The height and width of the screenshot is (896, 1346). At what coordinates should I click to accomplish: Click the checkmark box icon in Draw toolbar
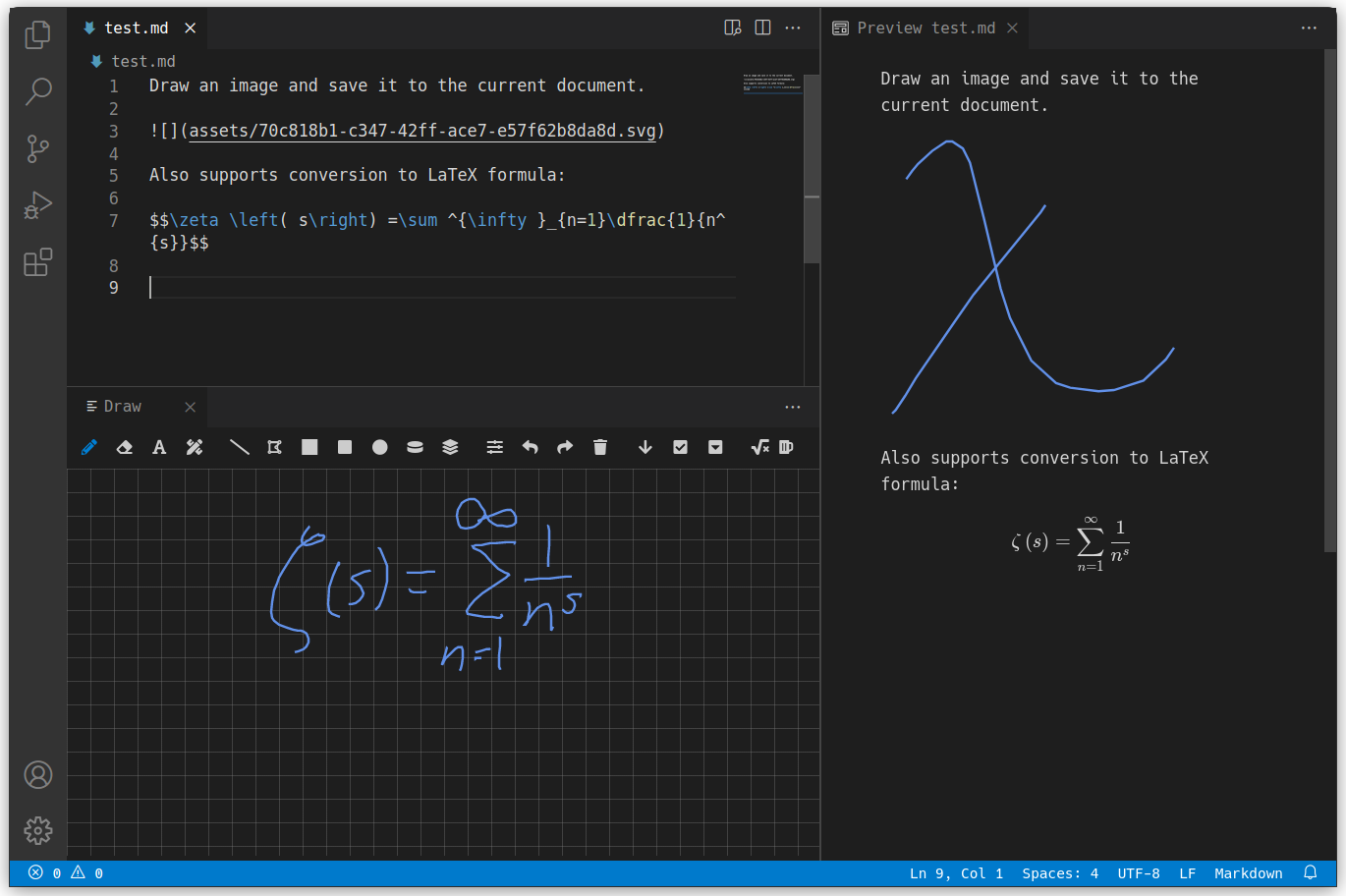point(680,447)
